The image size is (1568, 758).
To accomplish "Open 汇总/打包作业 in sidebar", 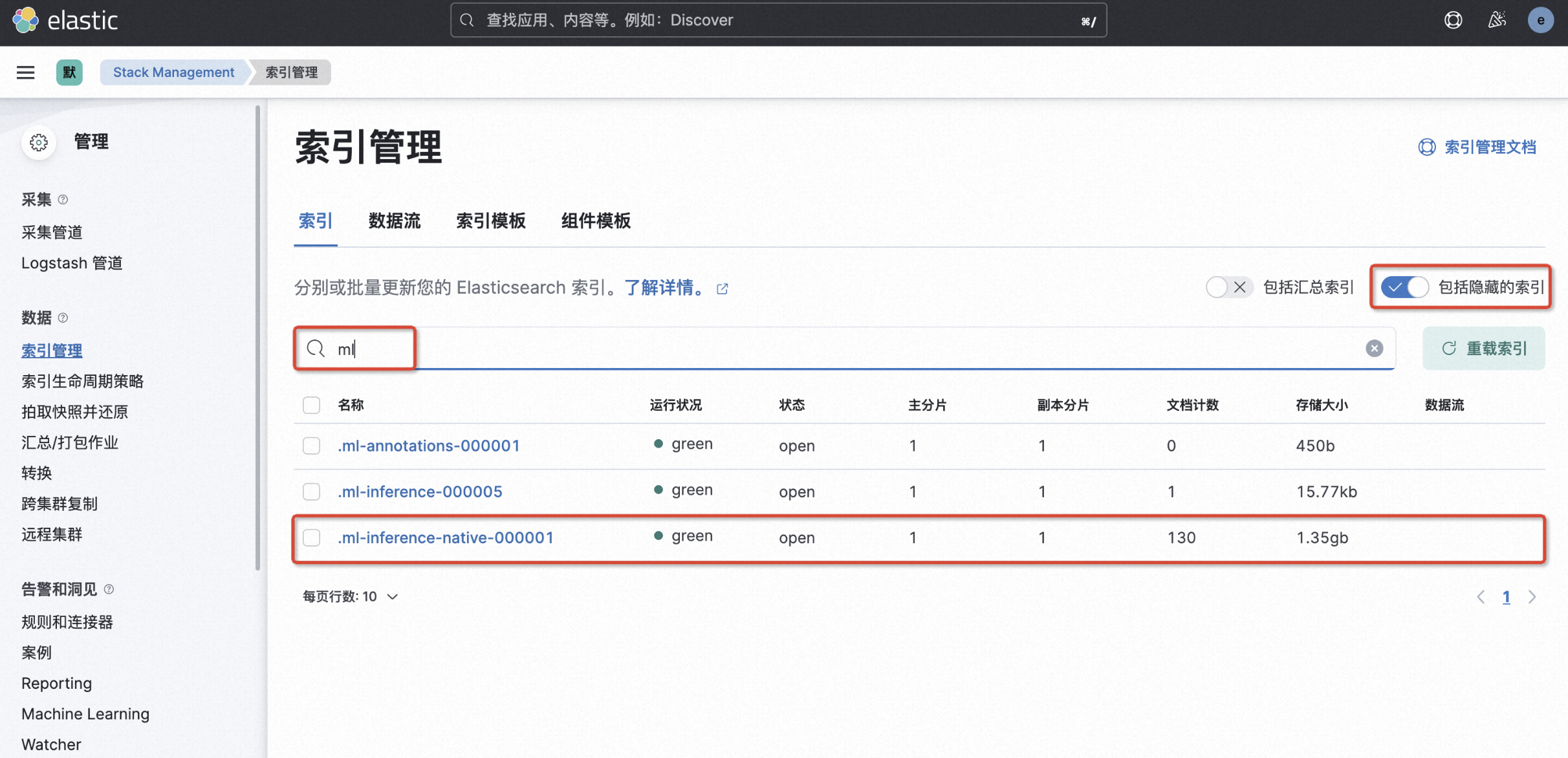I will click(x=70, y=443).
